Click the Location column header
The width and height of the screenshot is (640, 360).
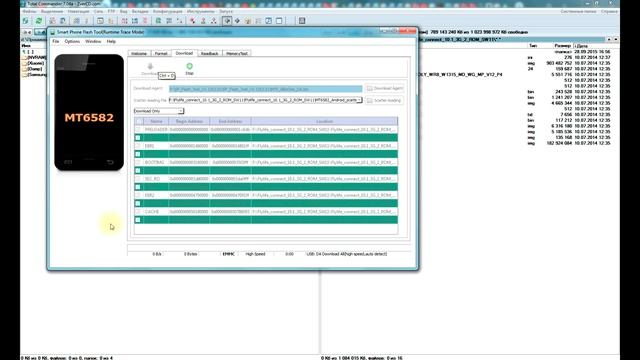tap(324, 121)
